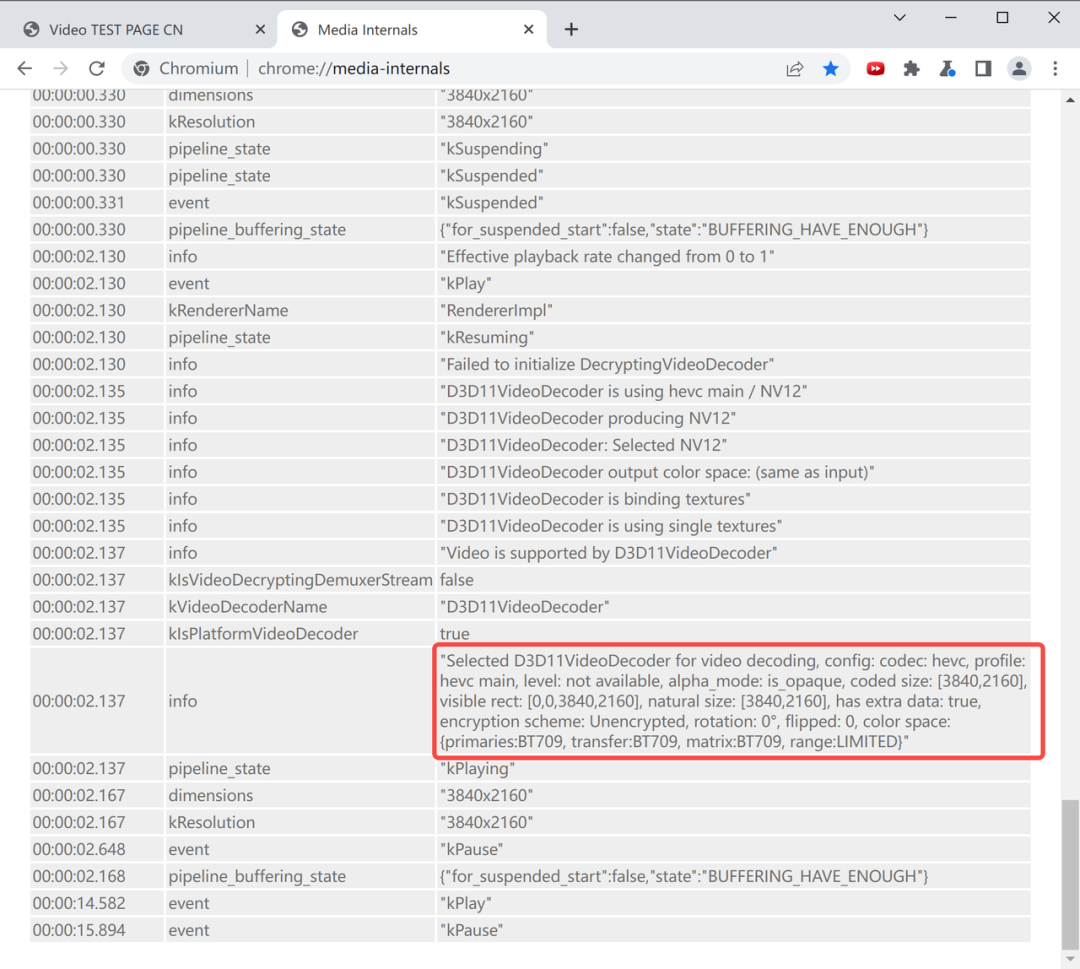
Task: Click the blue bookmark star
Action: [831, 69]
